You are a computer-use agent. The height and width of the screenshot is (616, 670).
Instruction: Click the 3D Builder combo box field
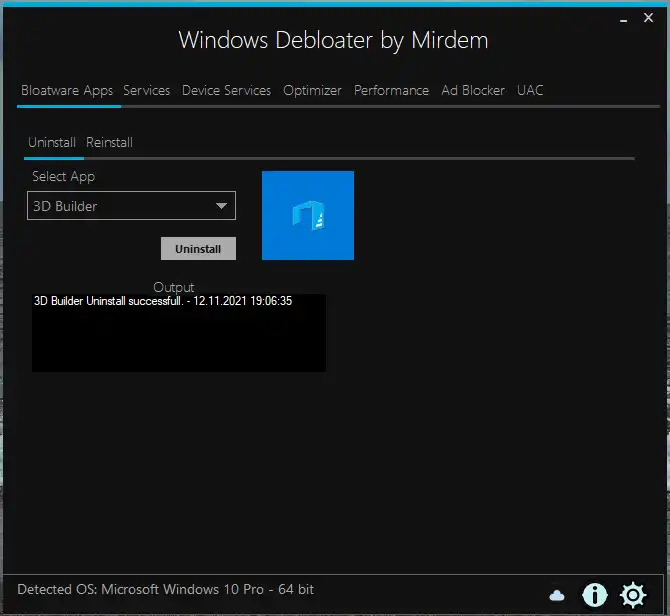pos(131,205)
